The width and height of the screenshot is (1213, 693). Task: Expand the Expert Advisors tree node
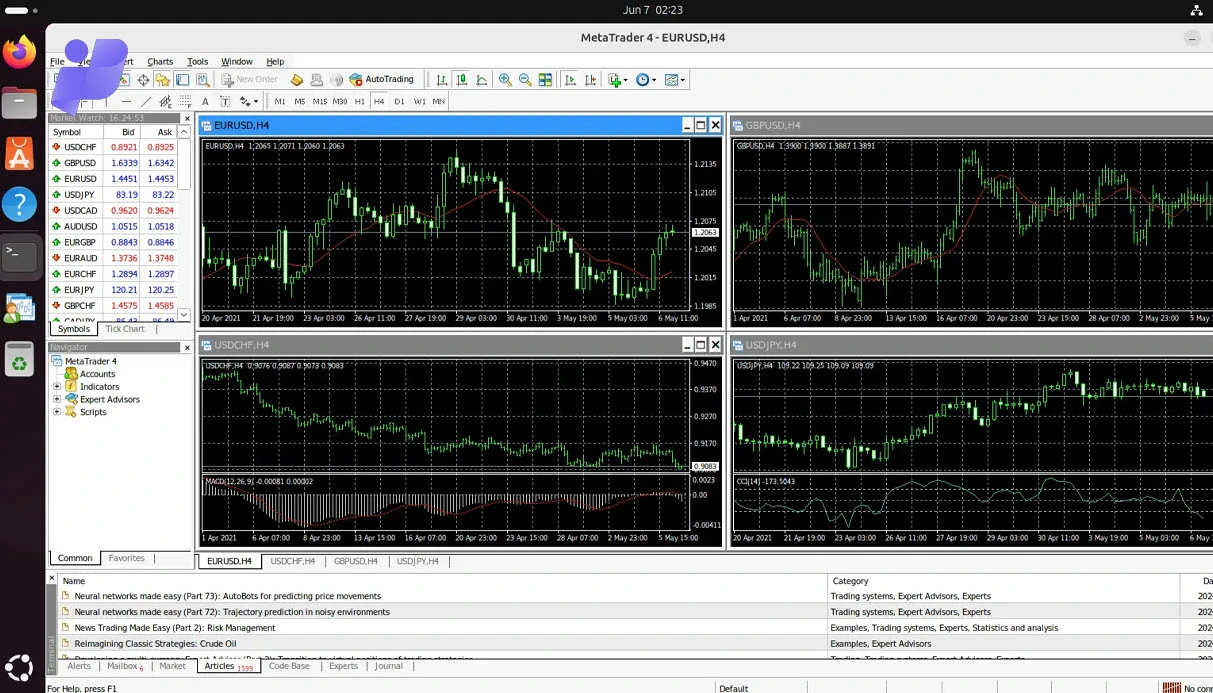57,399
